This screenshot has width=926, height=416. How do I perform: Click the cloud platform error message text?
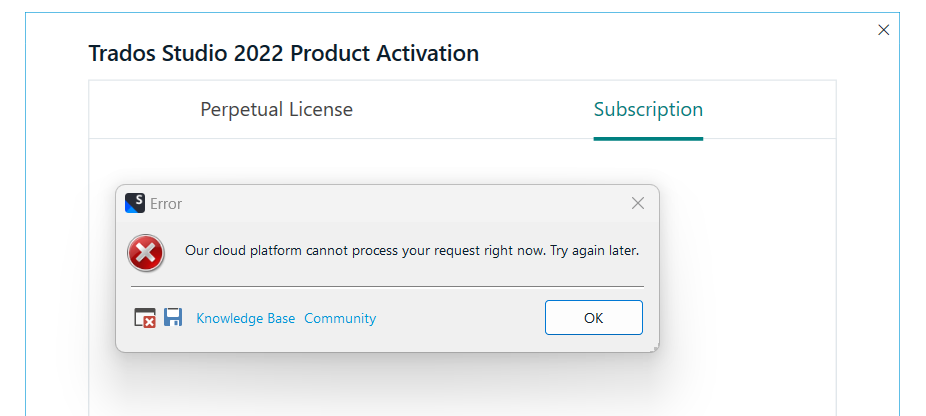[412, 250]
